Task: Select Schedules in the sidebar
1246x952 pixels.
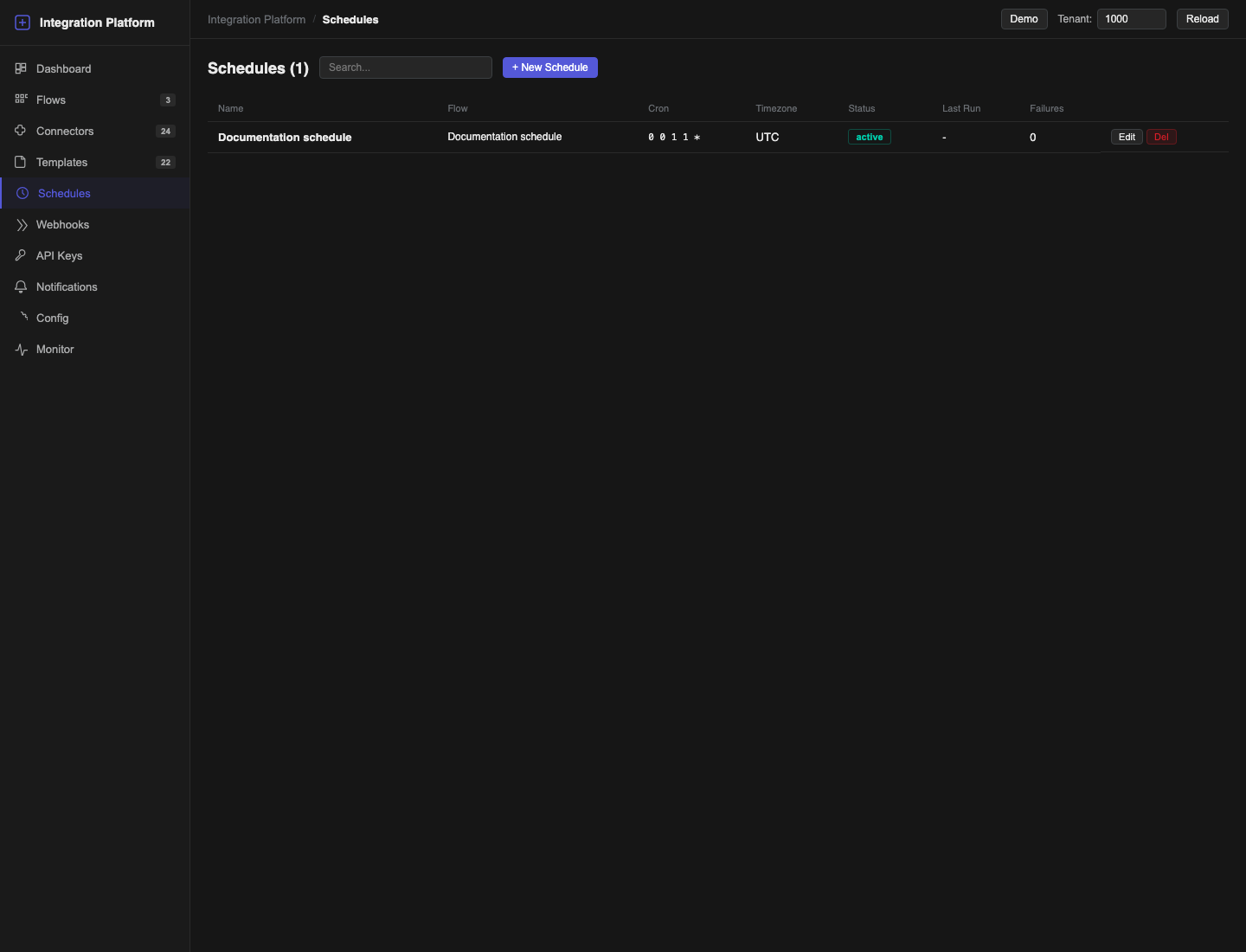Action: [x=95, y=193]
